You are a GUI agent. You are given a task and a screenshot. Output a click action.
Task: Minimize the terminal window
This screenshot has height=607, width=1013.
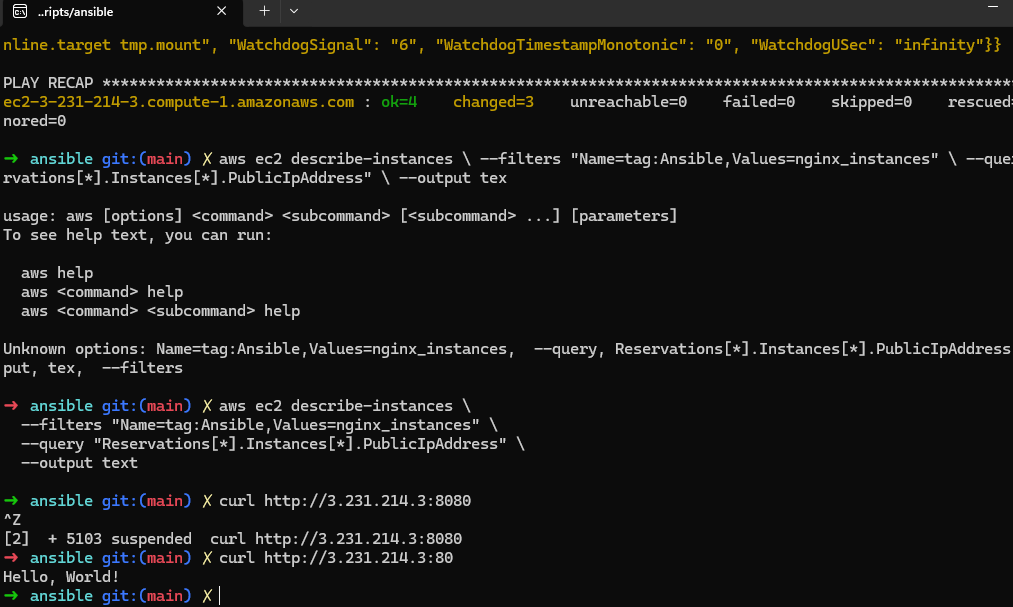coord(993,10)
